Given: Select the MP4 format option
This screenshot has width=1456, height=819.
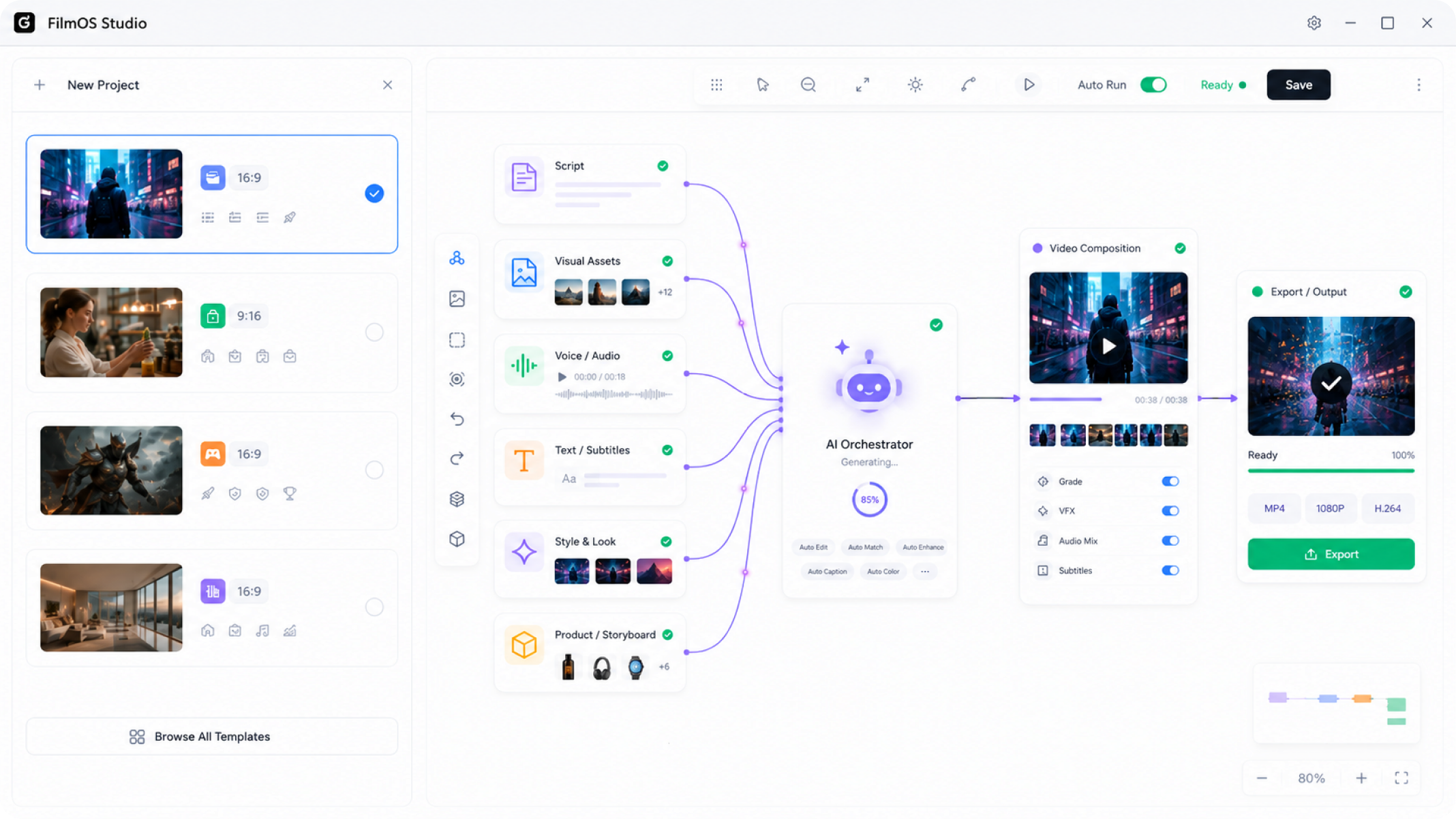Looking at the screenshot, I should click(x=1274, y=508).
